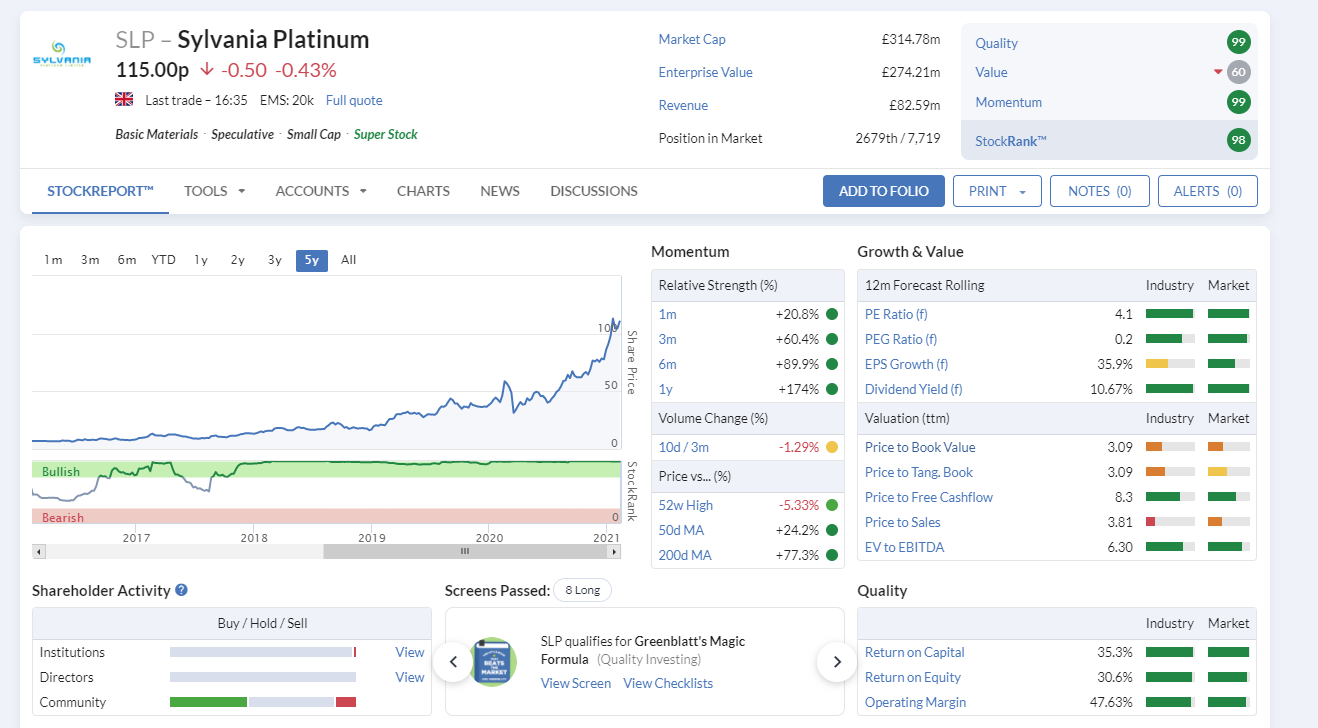Open the DISCUSSIONS tab
Screen dimensions: 1318x728
point(594,191)
